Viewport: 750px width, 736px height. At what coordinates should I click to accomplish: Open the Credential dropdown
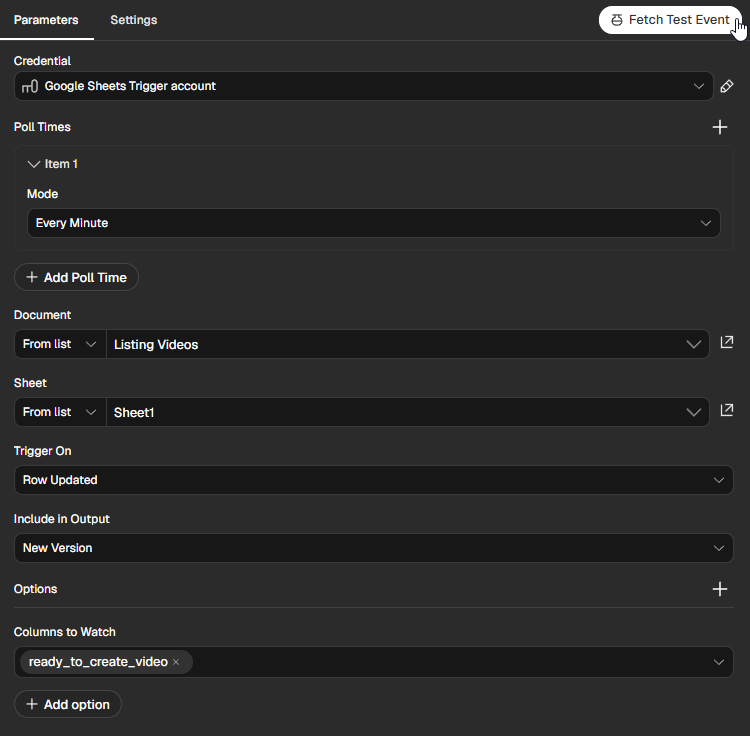(364, 86)
